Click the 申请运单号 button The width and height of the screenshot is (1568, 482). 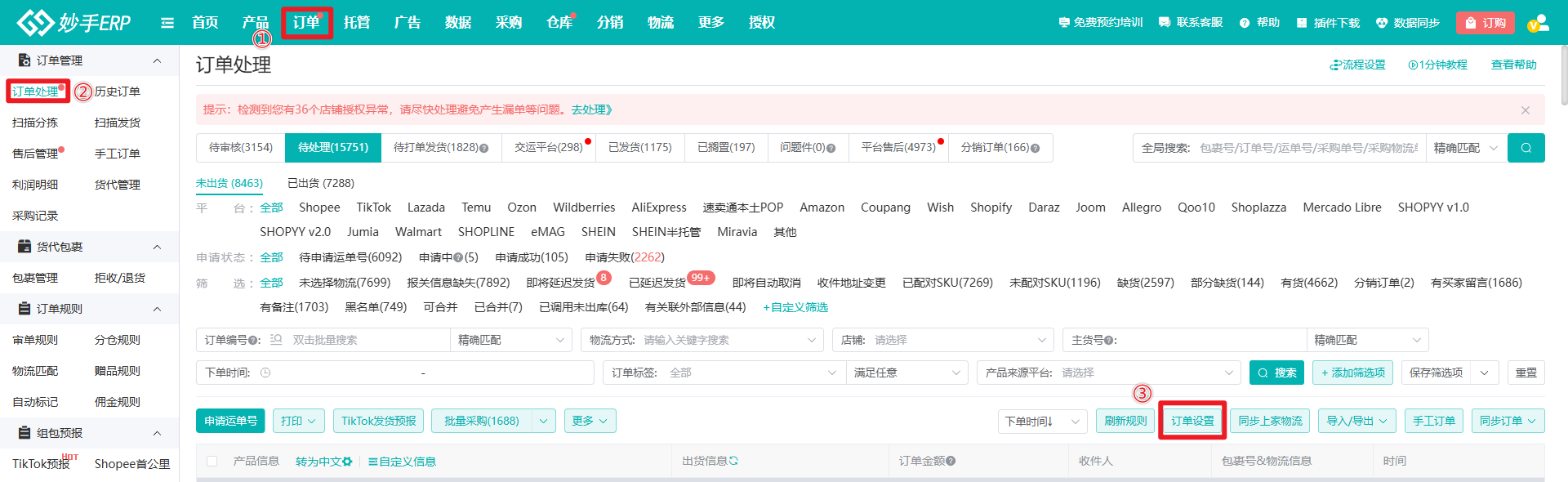(x=230, y=421)
